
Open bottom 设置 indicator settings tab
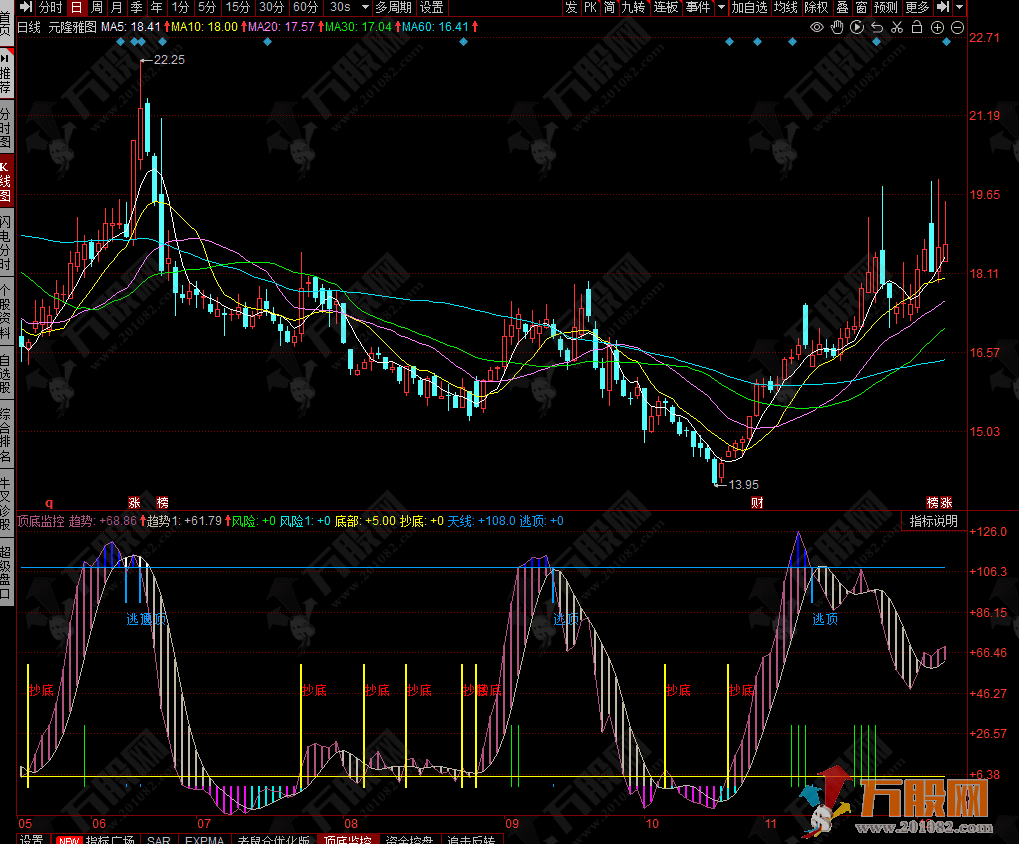(32, 839)
